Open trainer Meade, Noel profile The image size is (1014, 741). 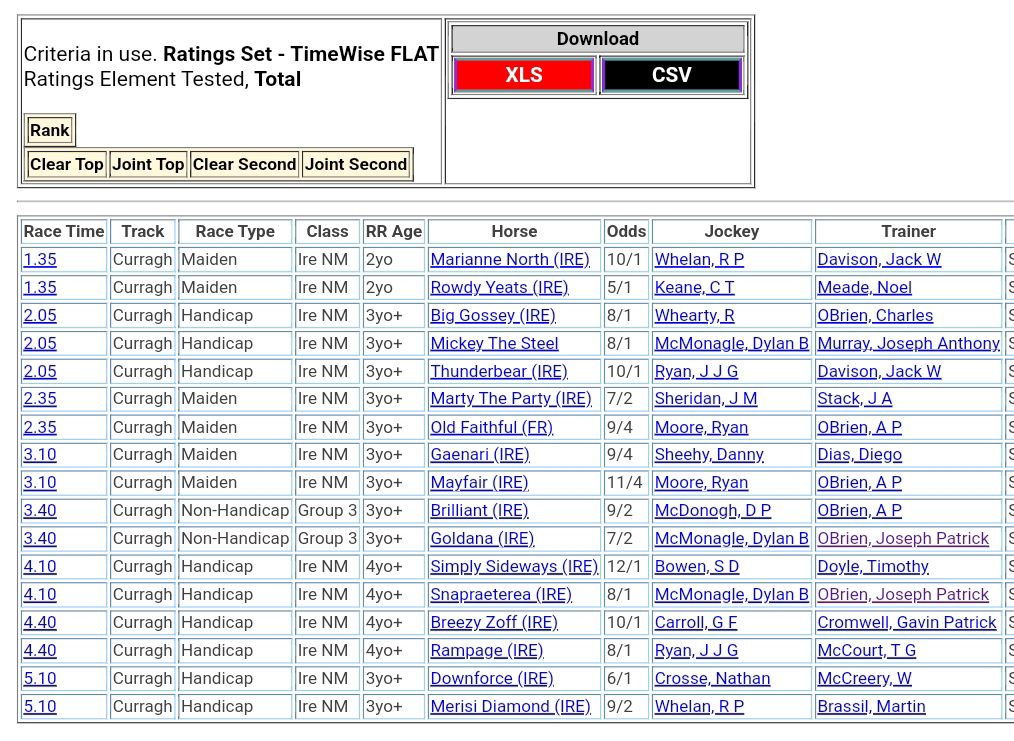point(864,287)
